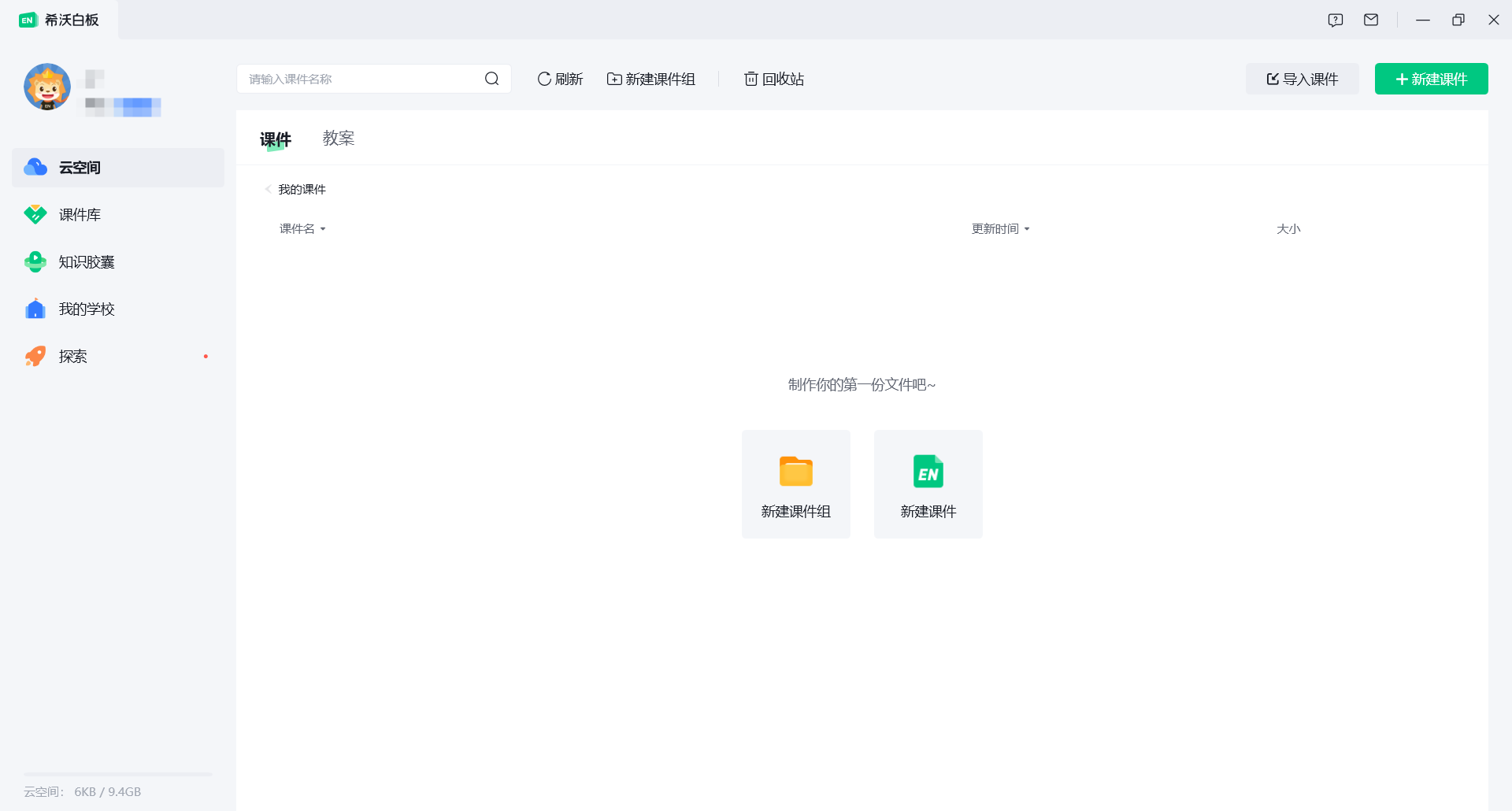Click the cloud storage usage bar

pos(117,773)
